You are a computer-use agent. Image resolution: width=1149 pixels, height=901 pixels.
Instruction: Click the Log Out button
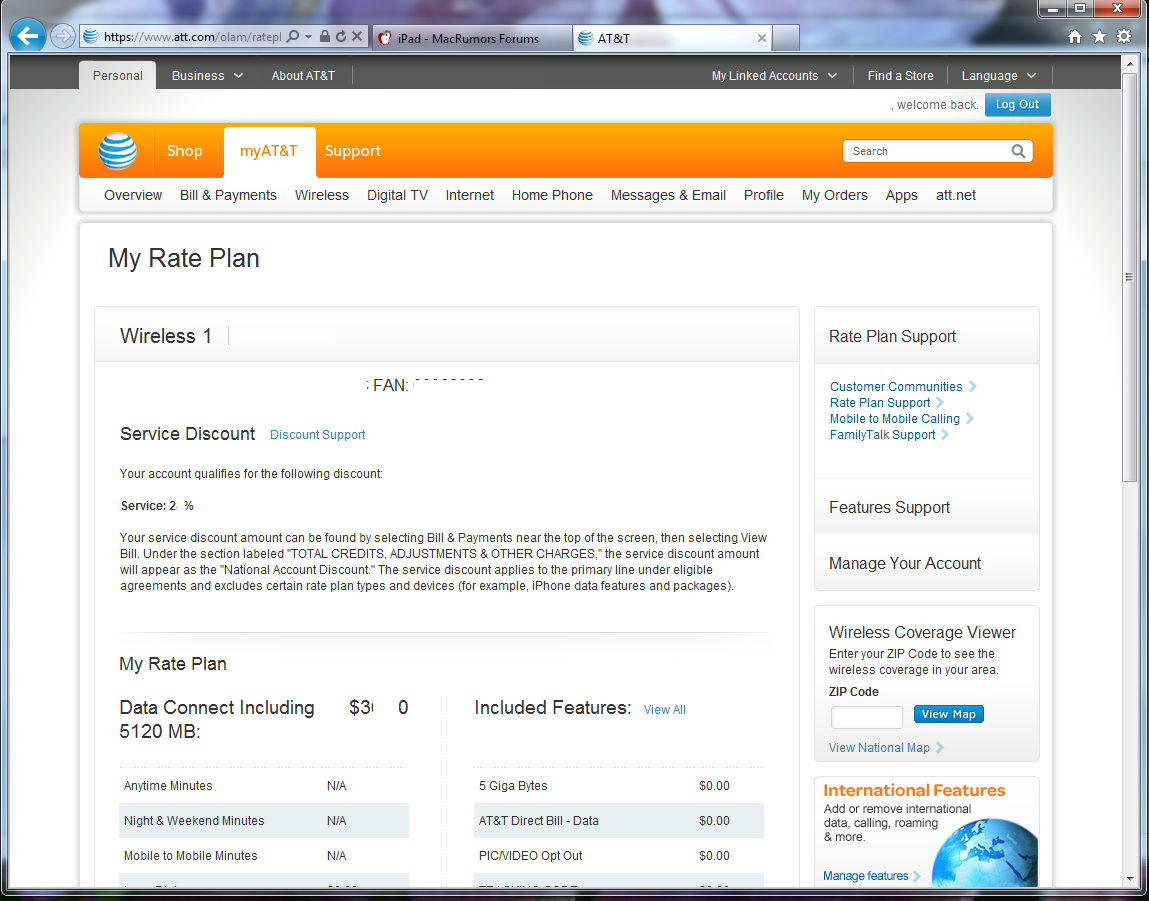pos(1017,105)
